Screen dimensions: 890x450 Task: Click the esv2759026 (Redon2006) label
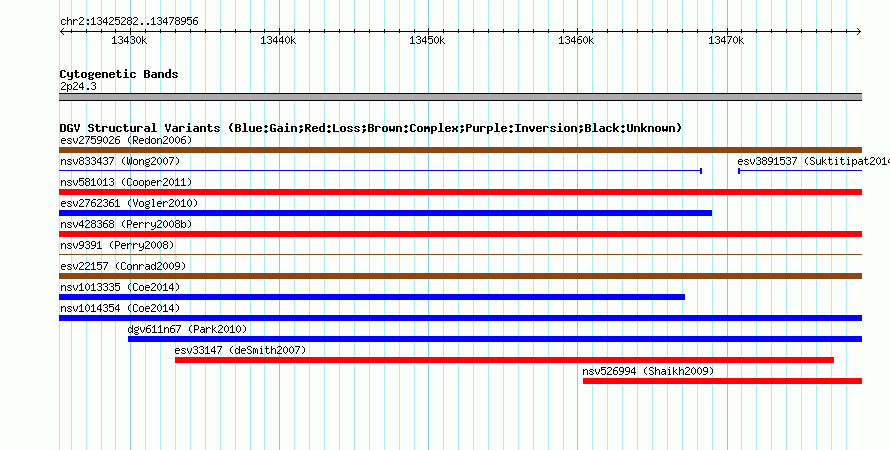tap(126, 140)
